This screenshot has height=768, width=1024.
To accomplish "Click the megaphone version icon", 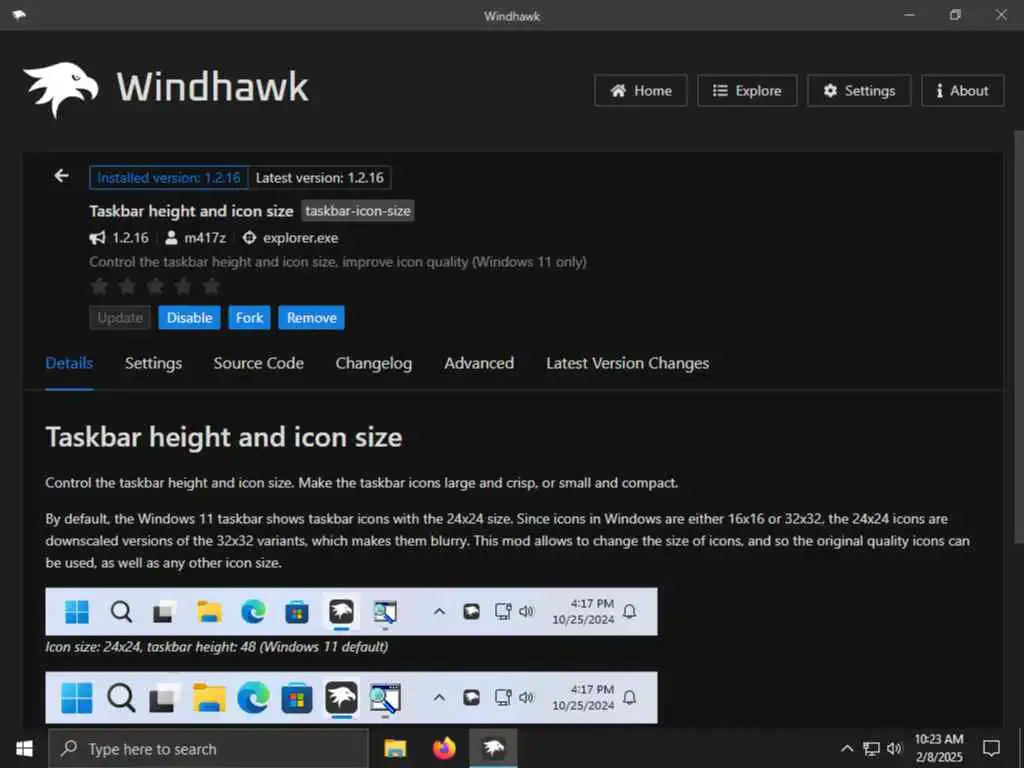I will 97,238.
